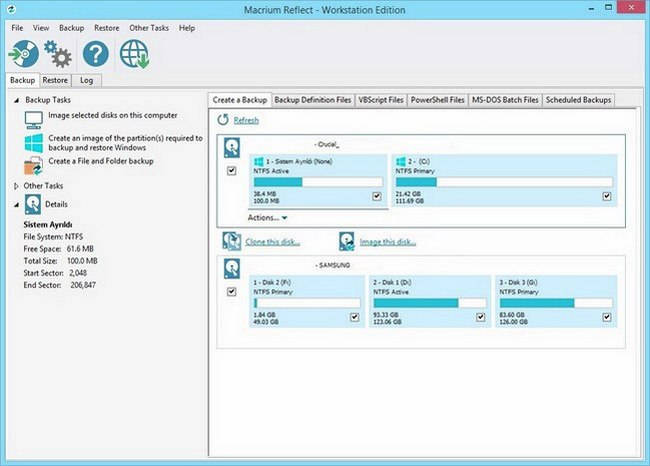Click the Refresh icon in Create a Backup
Viewport: 650px width, 466px height.
click(224, 120)
